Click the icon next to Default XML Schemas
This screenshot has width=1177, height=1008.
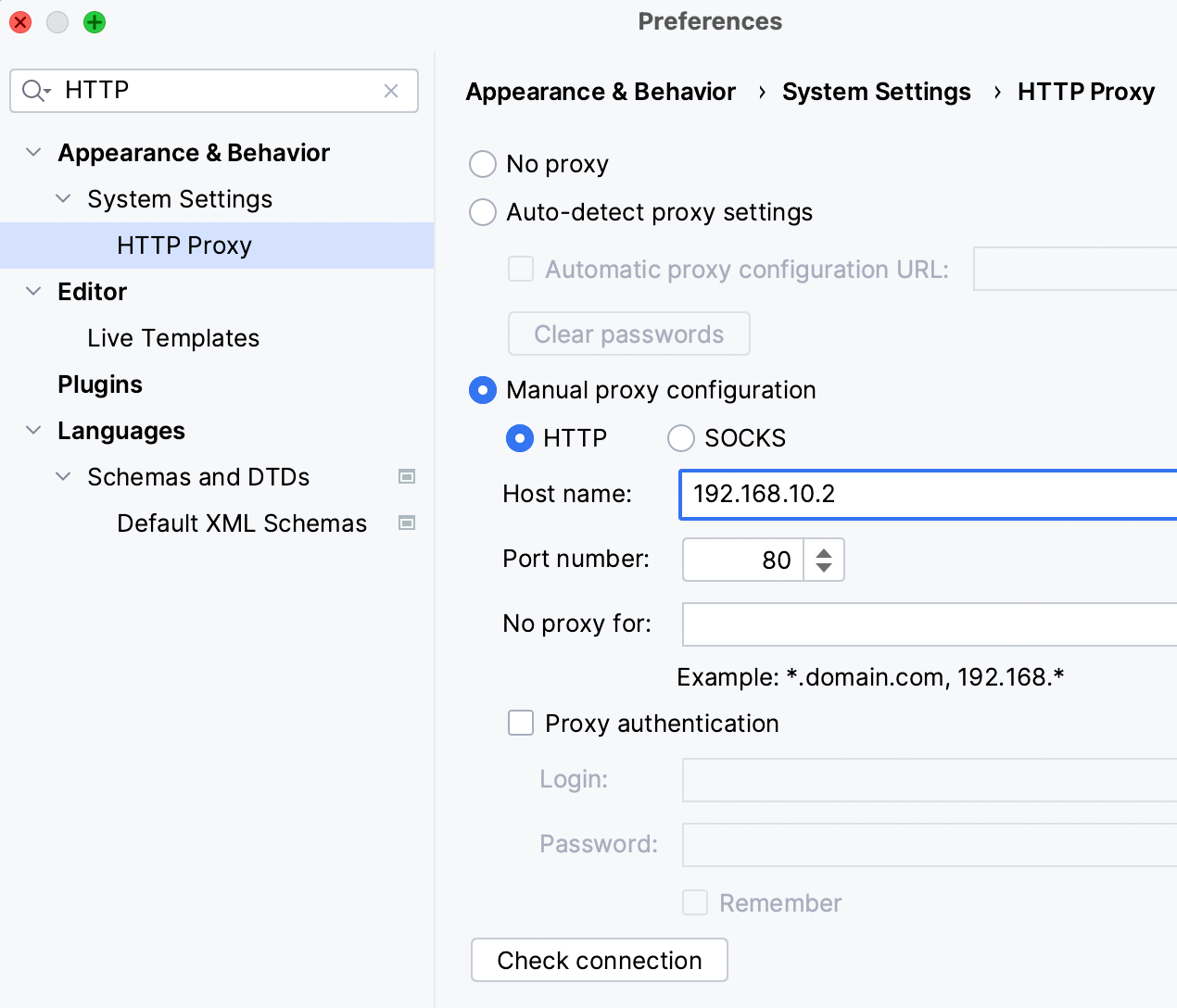coord(407,523)
